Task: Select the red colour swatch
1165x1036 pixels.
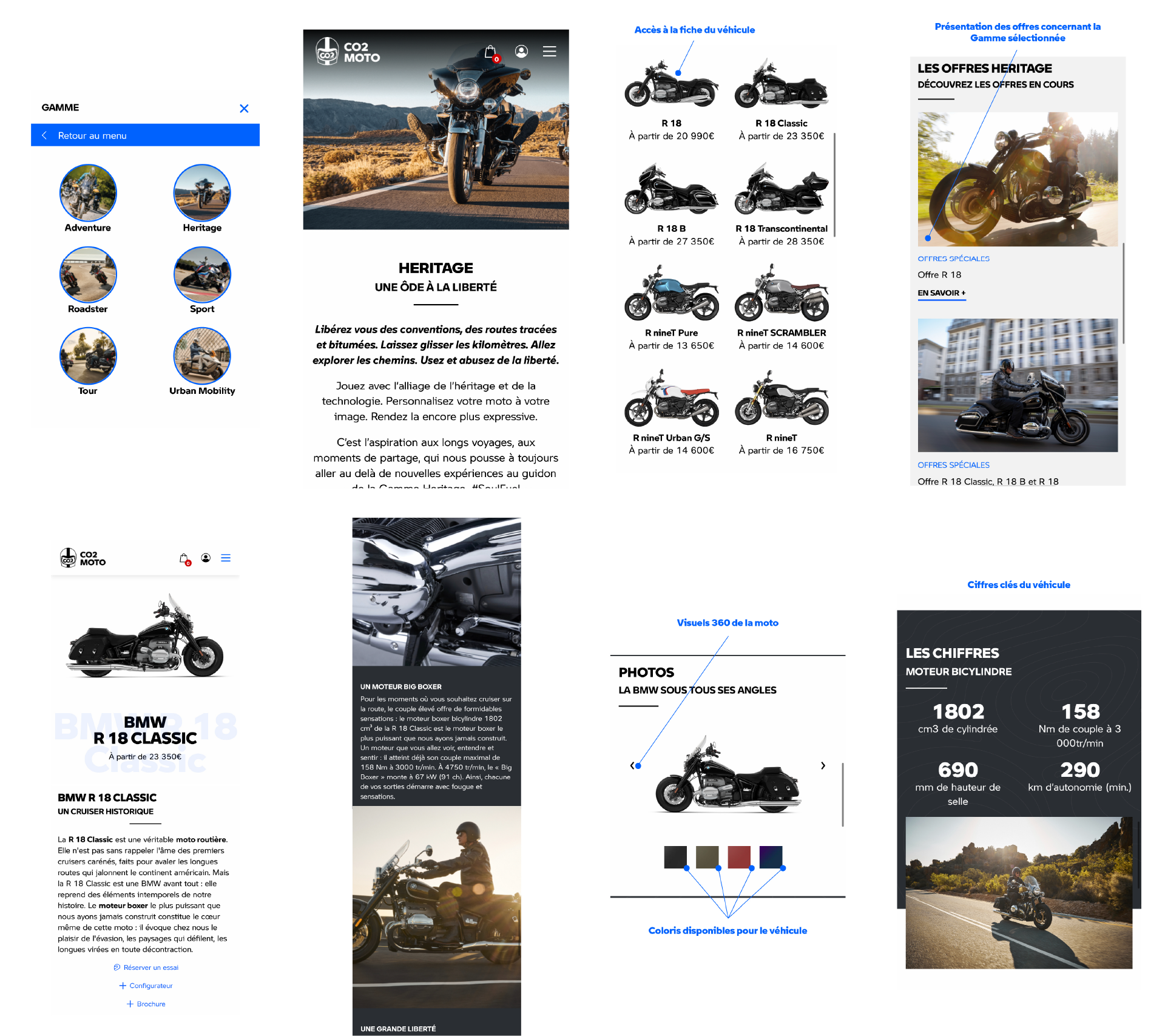Action: [739, 857]
